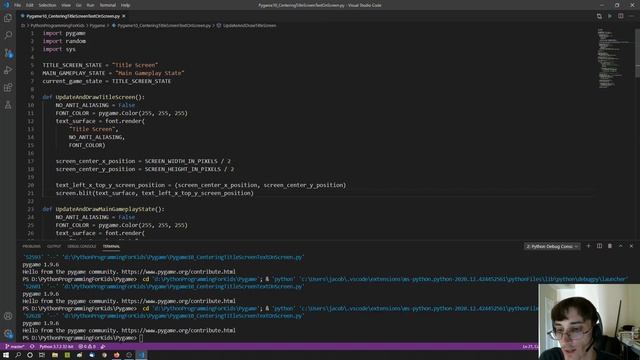Open the Go menu

point(79,5)
